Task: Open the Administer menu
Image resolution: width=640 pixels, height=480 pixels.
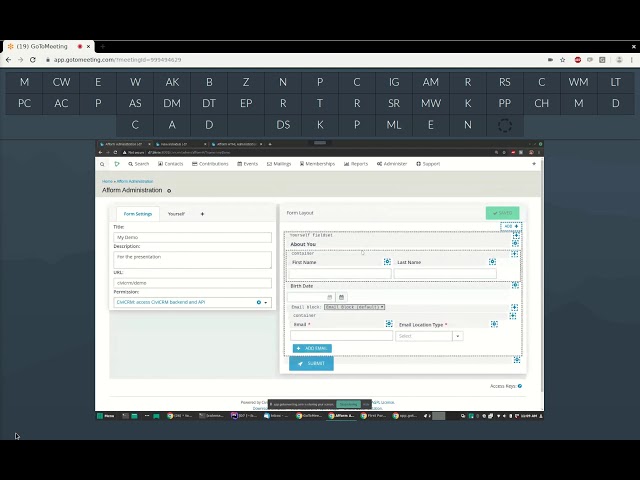Action: [x=392, y=164]
